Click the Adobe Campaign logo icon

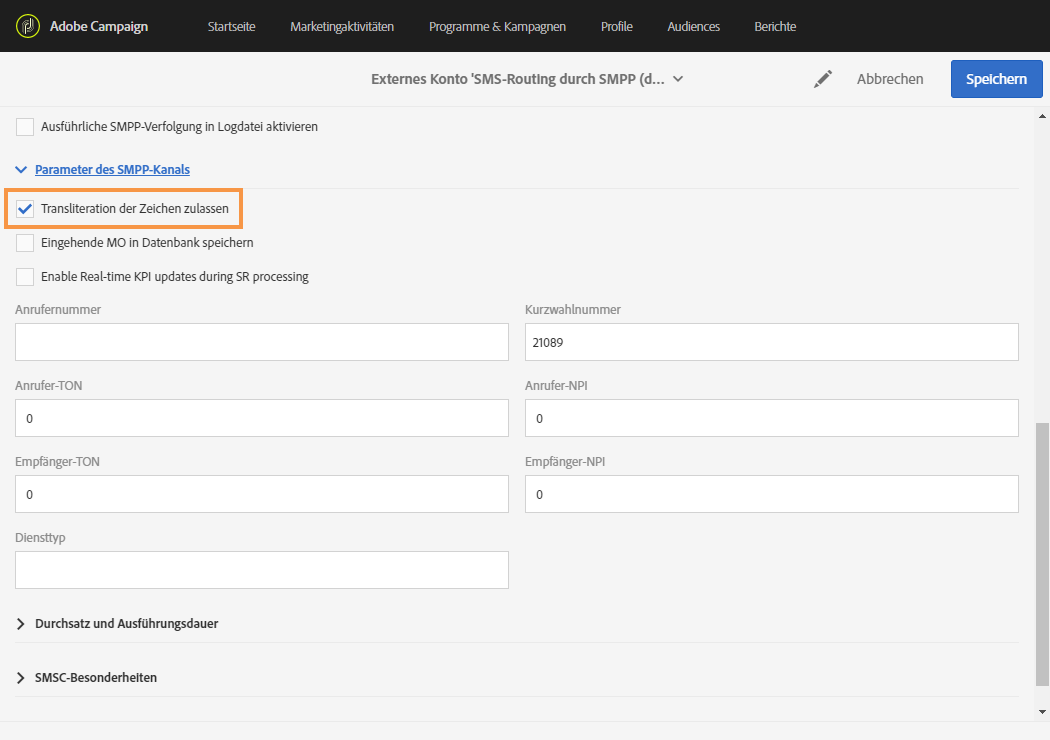(x=28, y=26)
